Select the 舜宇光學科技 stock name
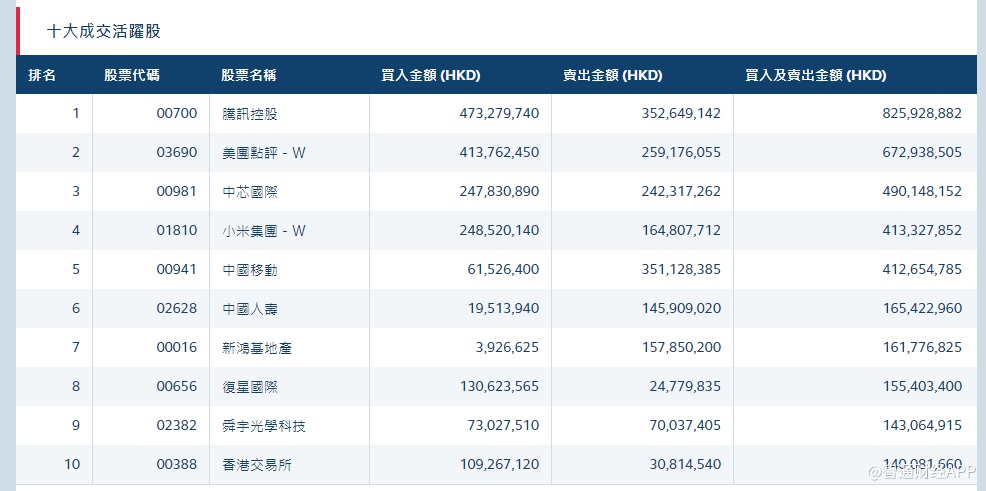Viewport: 986px width, 491px height. [x=263, y=426]
